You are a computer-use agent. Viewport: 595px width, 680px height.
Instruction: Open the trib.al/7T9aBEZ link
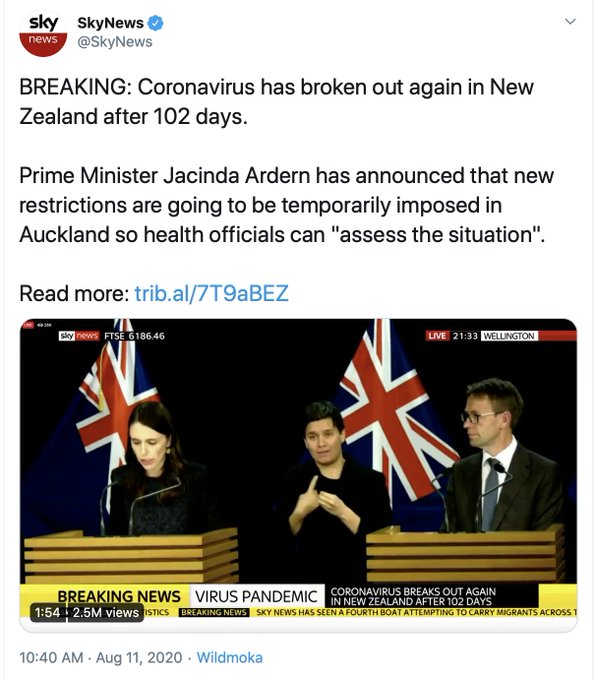click(211, 293)
